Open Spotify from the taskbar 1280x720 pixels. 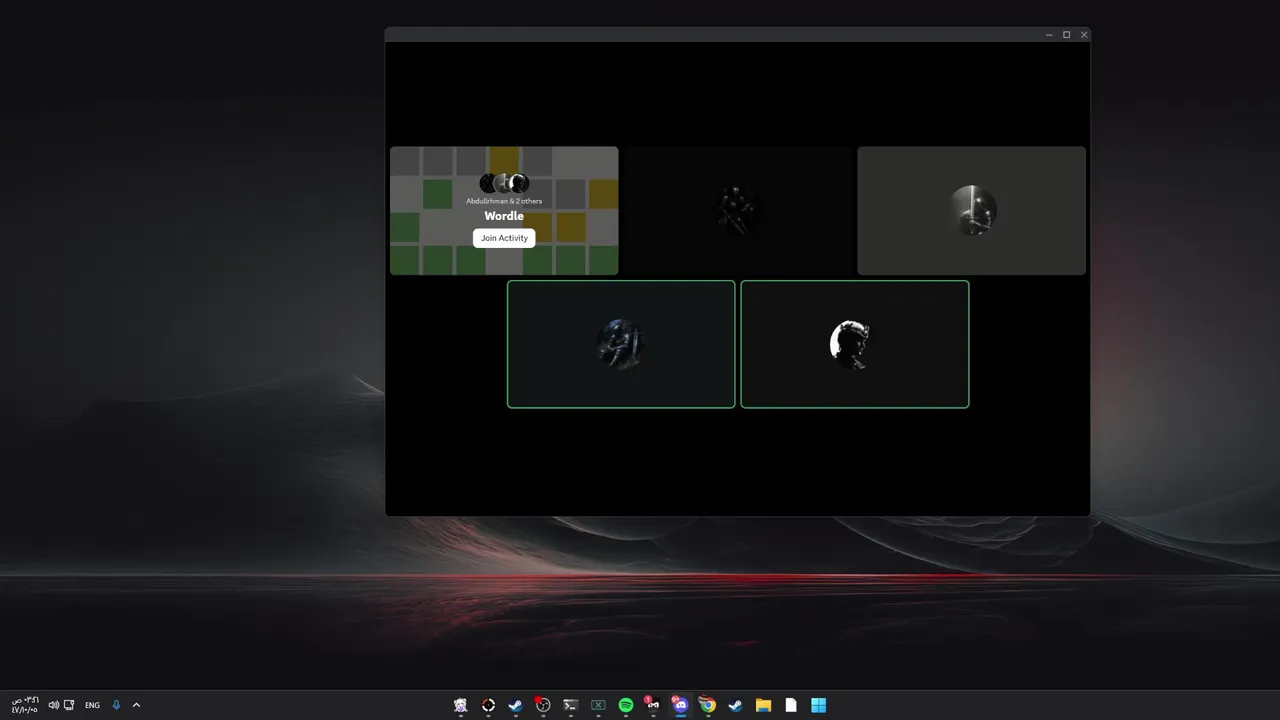pos(626,705)
